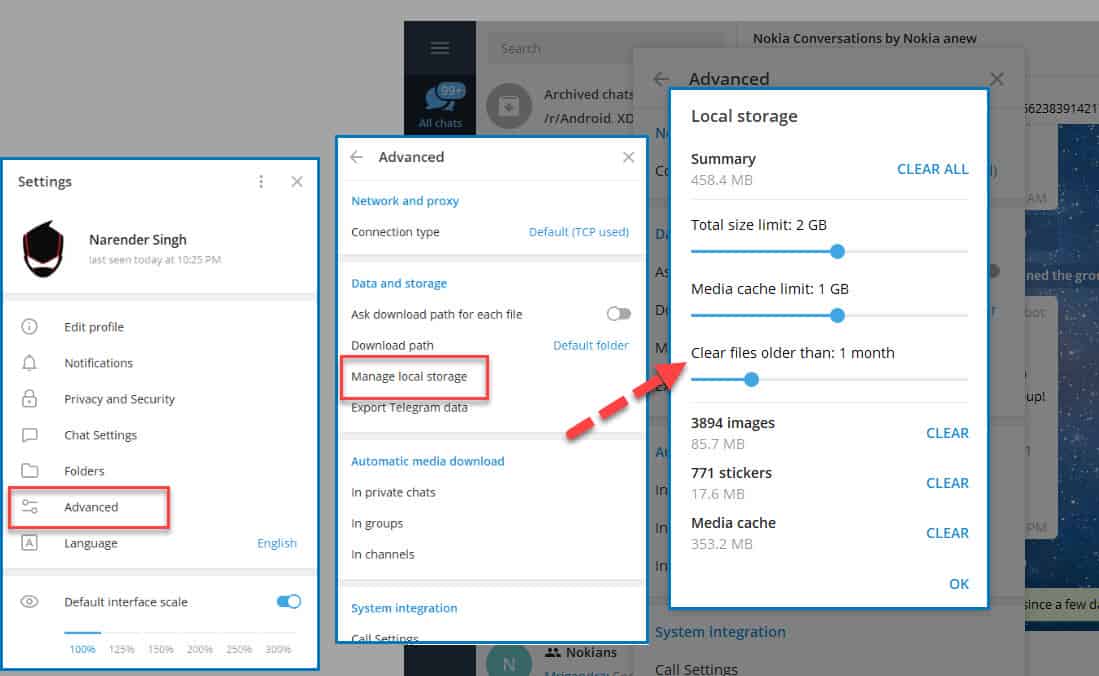Change Language from English
Screen dimensions: 1099x676
pyautogui.click(x=276, y=543)
